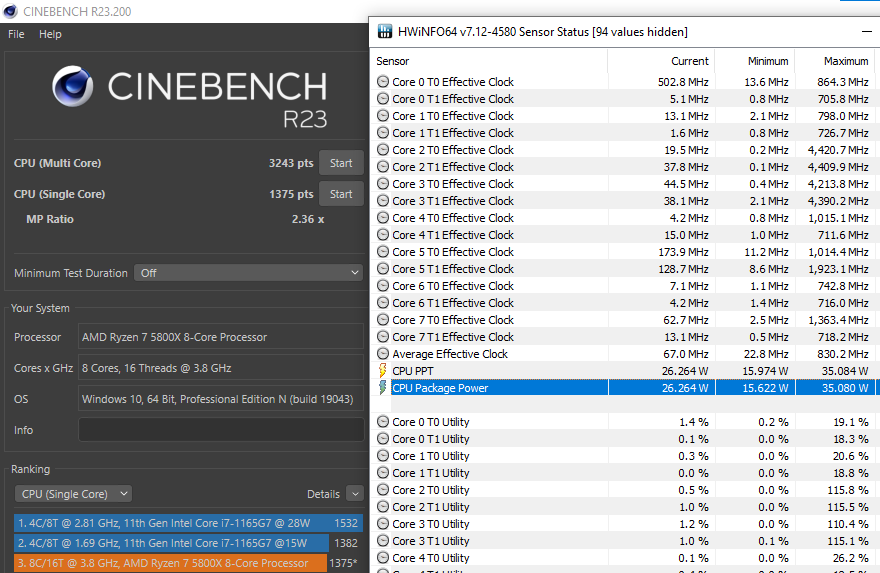
Task: Click the clock icon of Core 3 T1 Effective Clock
Action: click(383, 201)
